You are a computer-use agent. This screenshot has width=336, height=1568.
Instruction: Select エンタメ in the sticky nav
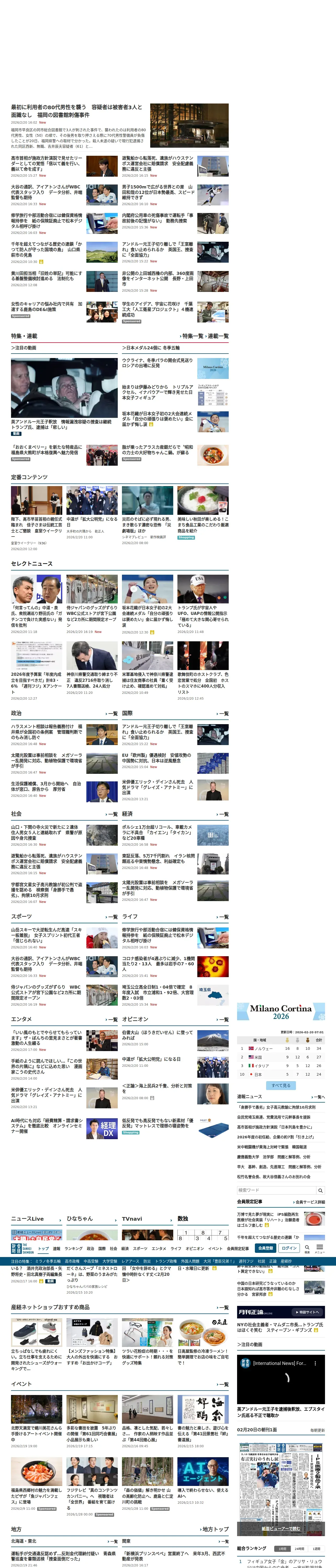[x=159, y=1248]
